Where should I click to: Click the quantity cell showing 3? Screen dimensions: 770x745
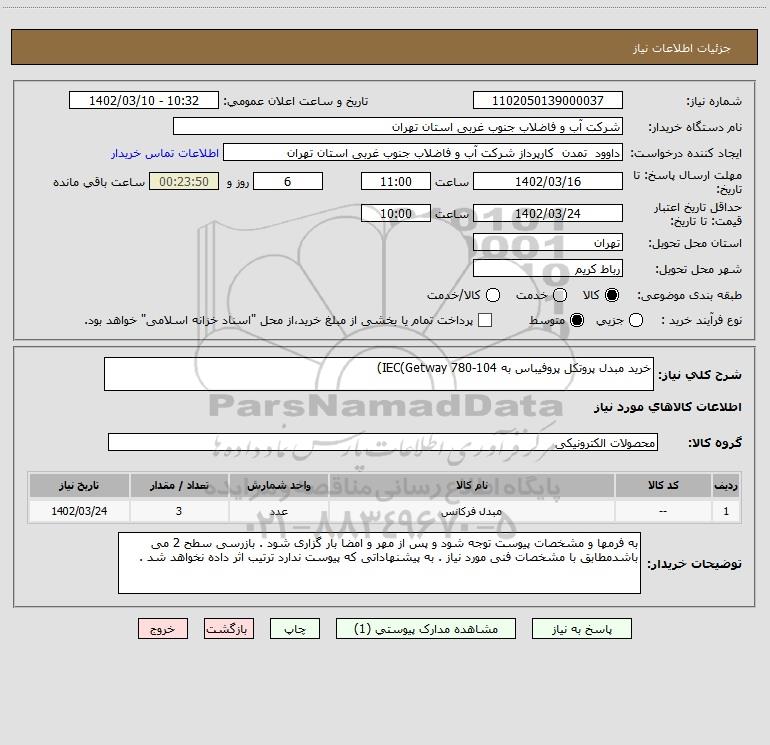coord(179,511)
